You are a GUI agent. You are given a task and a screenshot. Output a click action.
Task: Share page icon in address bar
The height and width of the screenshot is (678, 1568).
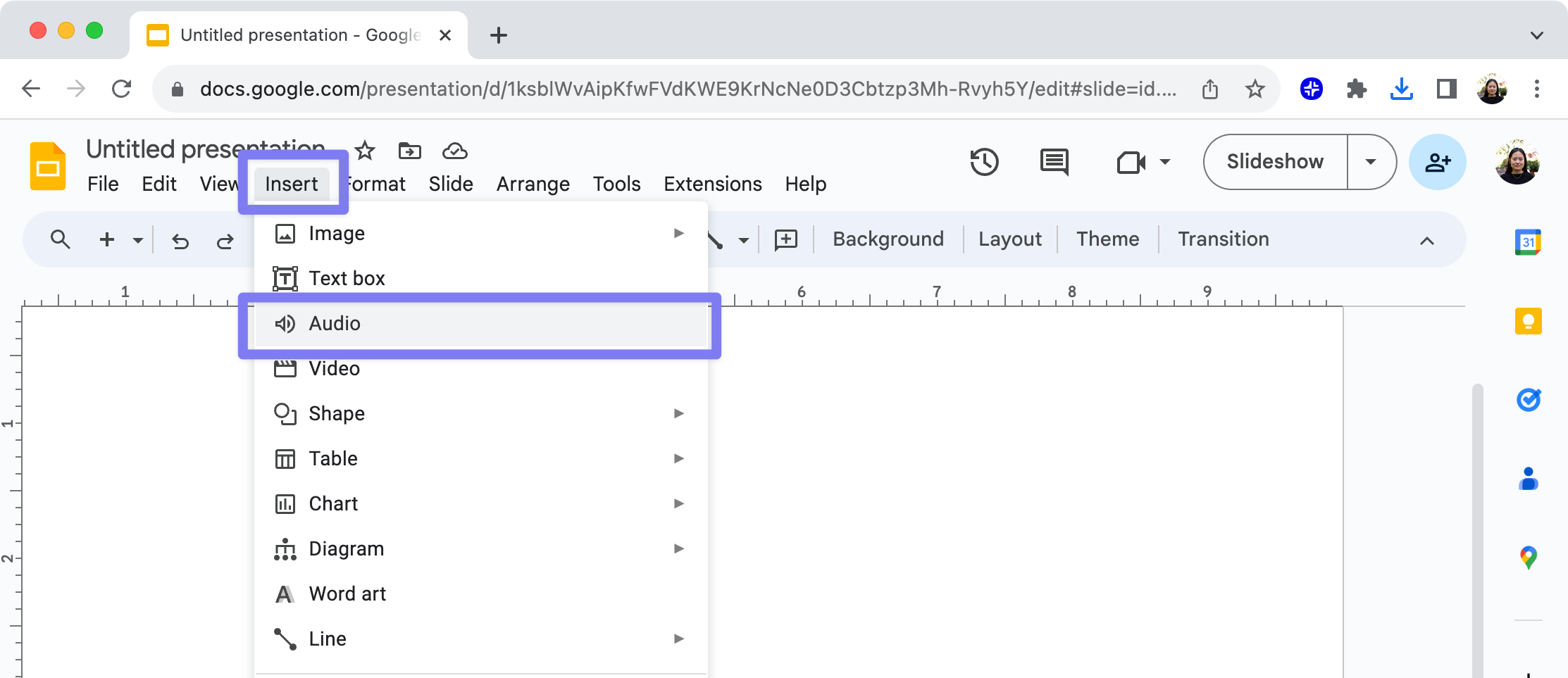pos(1209,89)
